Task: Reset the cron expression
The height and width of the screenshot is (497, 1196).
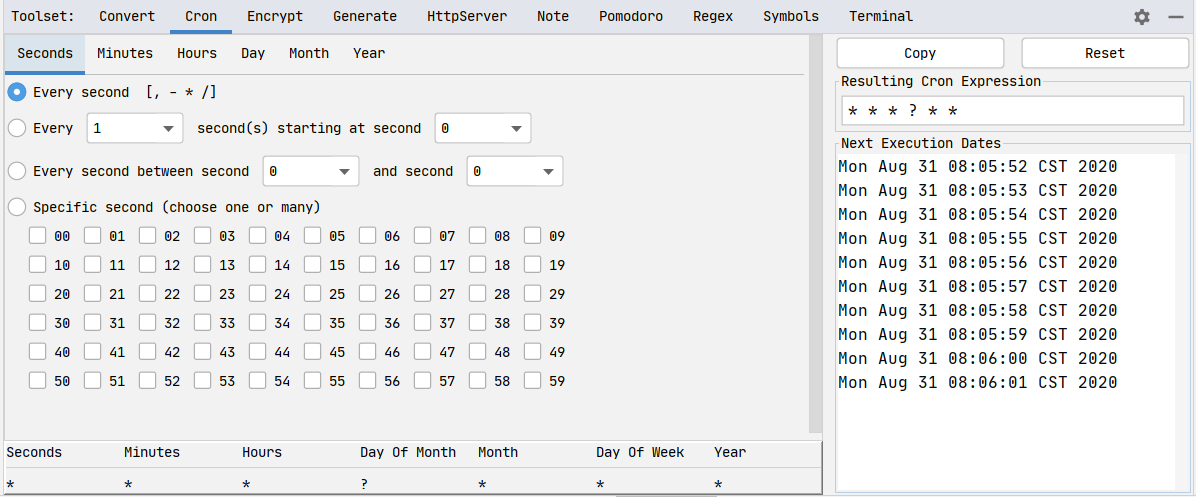Action: point(1105,53)
